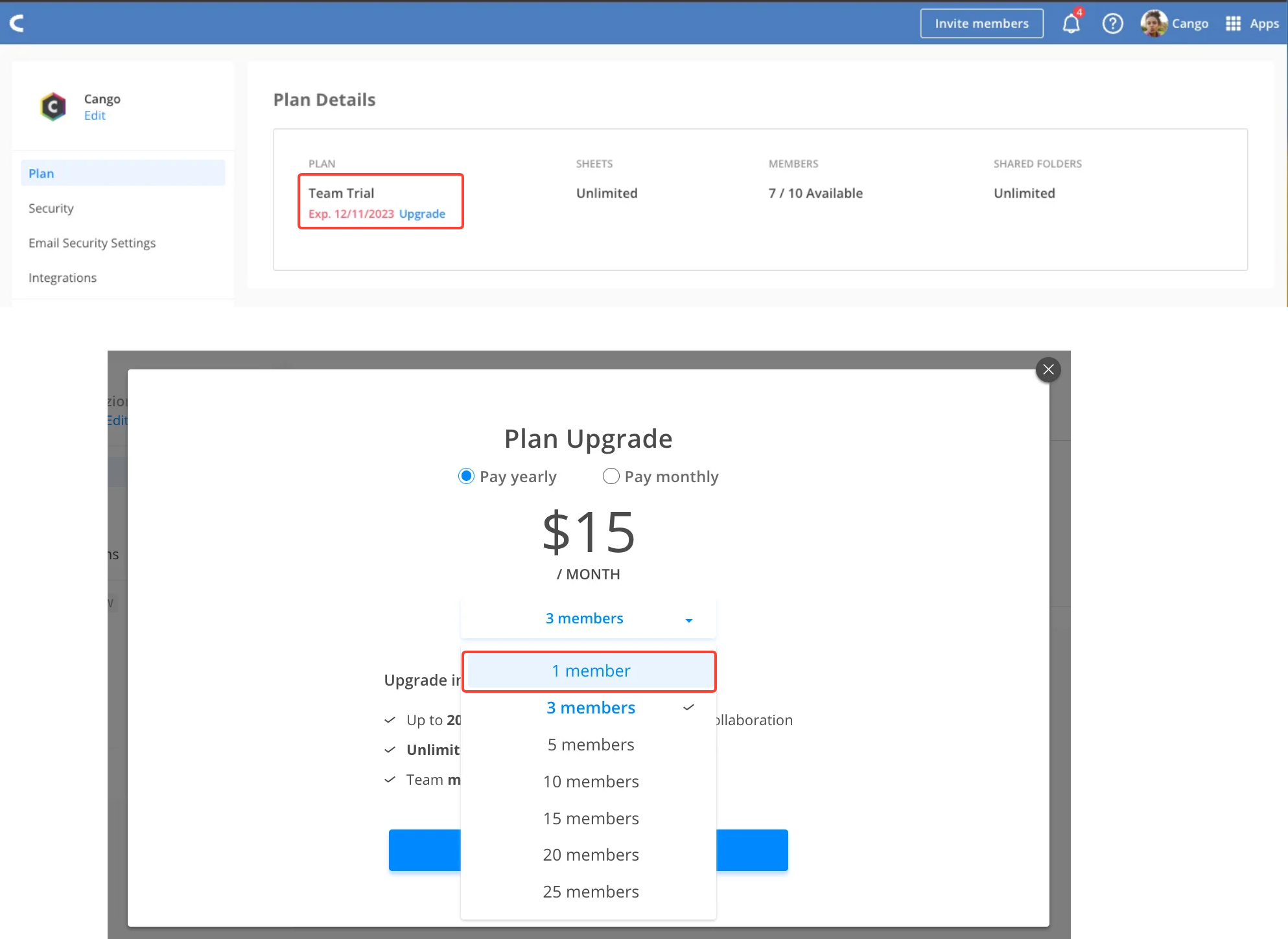This screenshot has height=939, width=1288.
Task: Go to the Integrations section
Action: point(62,277)
